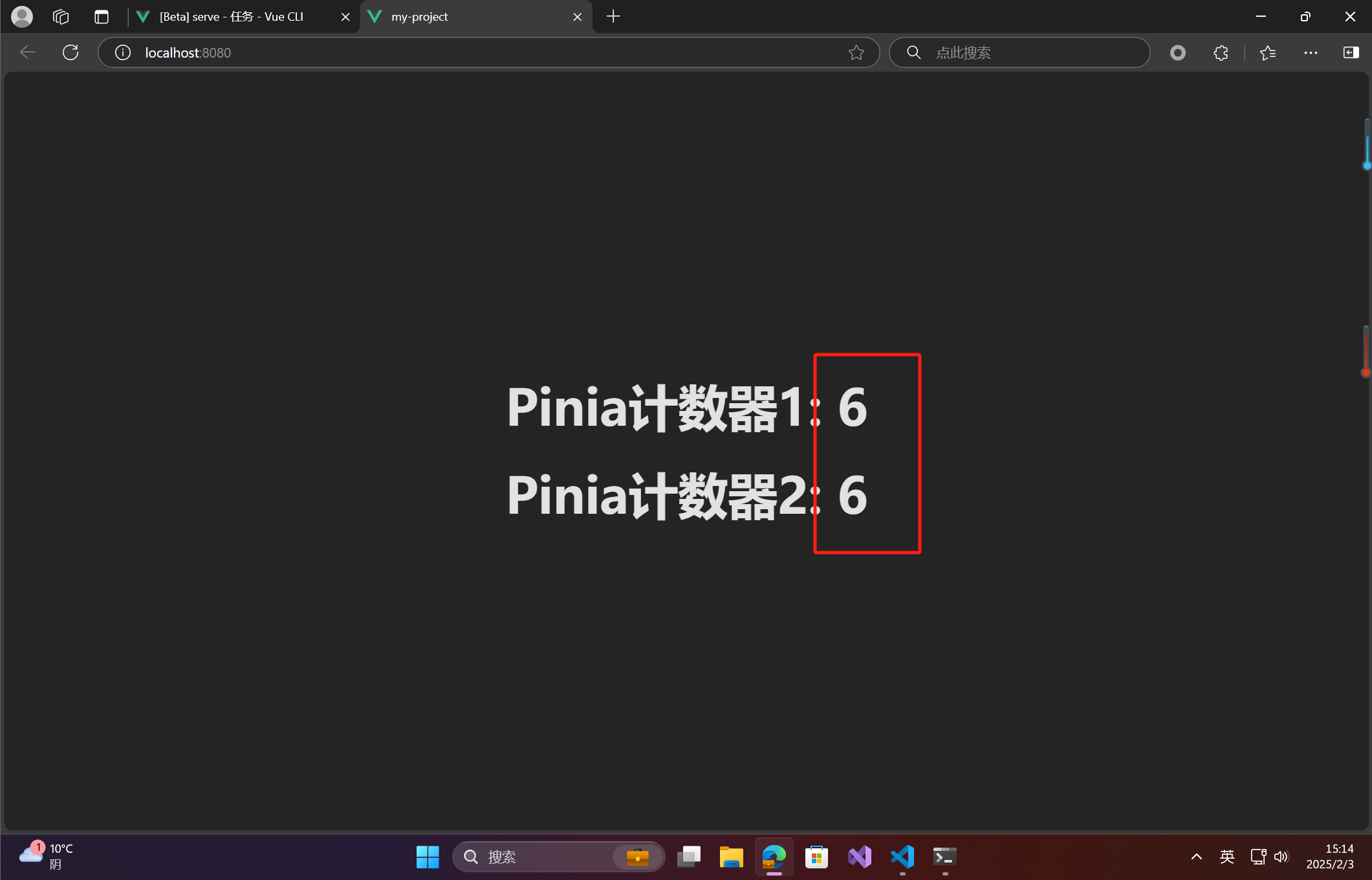
Task: Click the Edge Copilot sidebar icon
Action: coord(1351,52)
